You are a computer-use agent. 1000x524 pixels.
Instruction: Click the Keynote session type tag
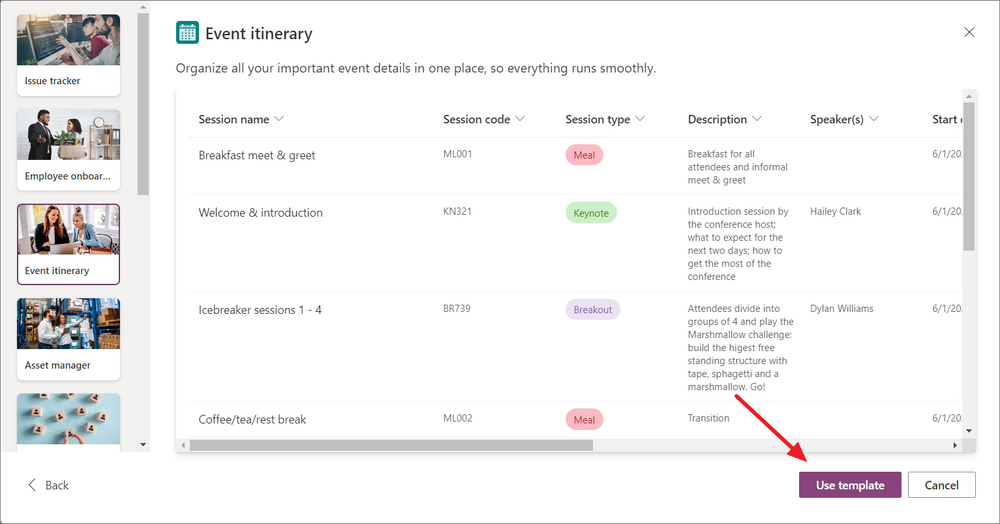click(591, 213)
